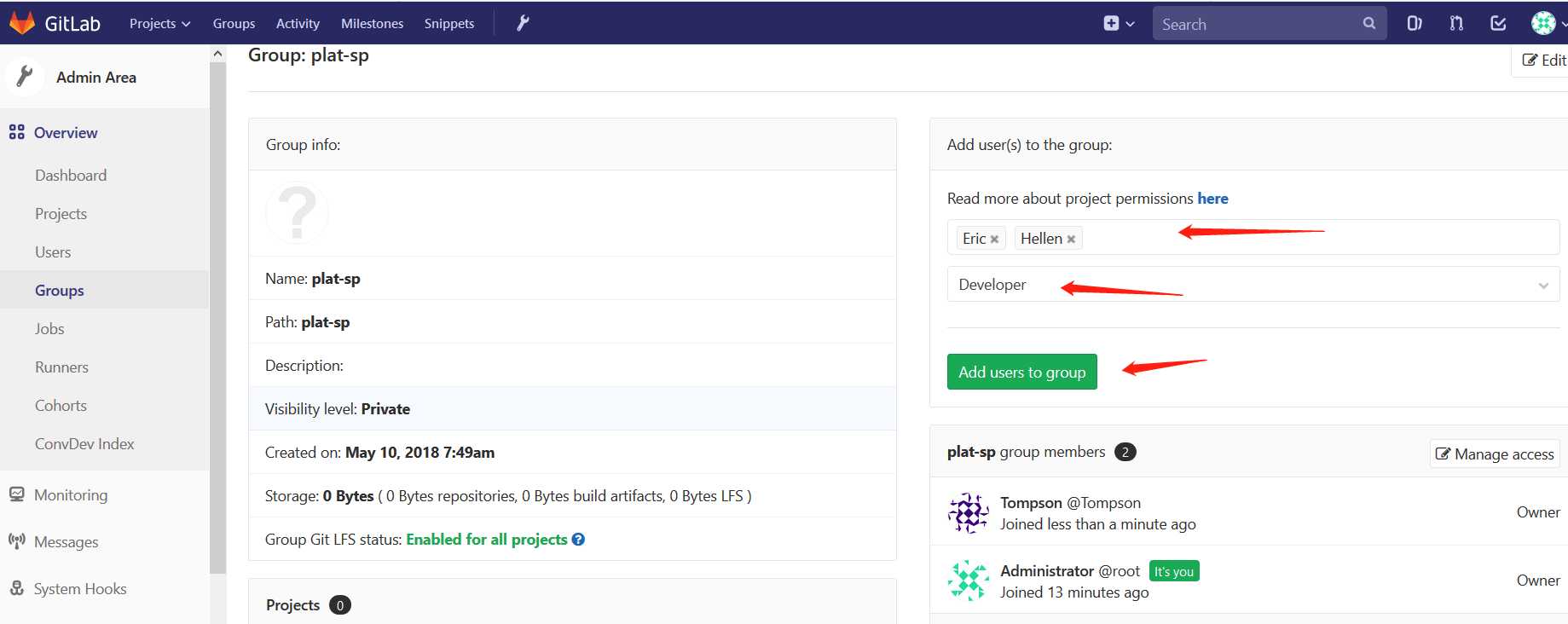Click the Admin Area sidebar title
The image size is (1568, 624).
(96, 77)
